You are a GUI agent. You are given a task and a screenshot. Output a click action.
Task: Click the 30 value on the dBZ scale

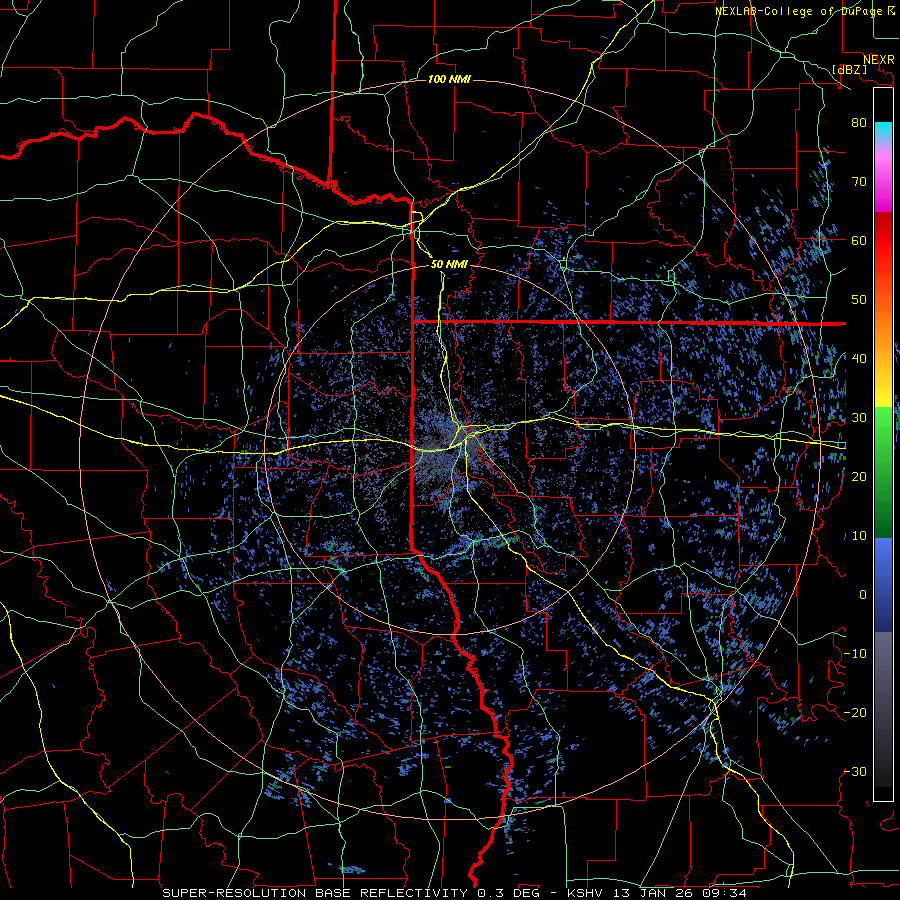[x=859, y=418]
